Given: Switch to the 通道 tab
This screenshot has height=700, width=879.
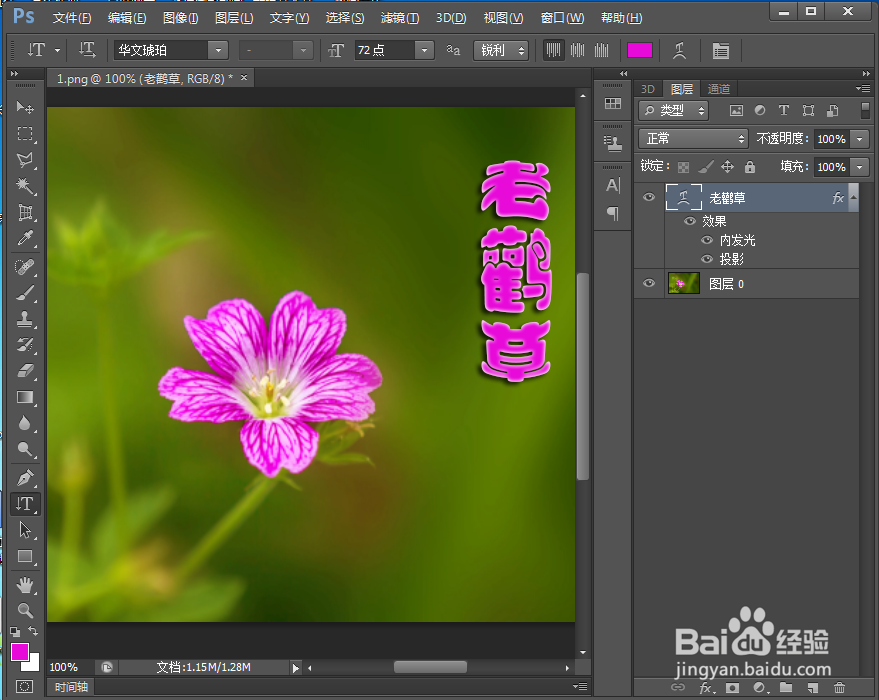Looking at the screenshot, I should pyautogui.click(x=718, y=88).
